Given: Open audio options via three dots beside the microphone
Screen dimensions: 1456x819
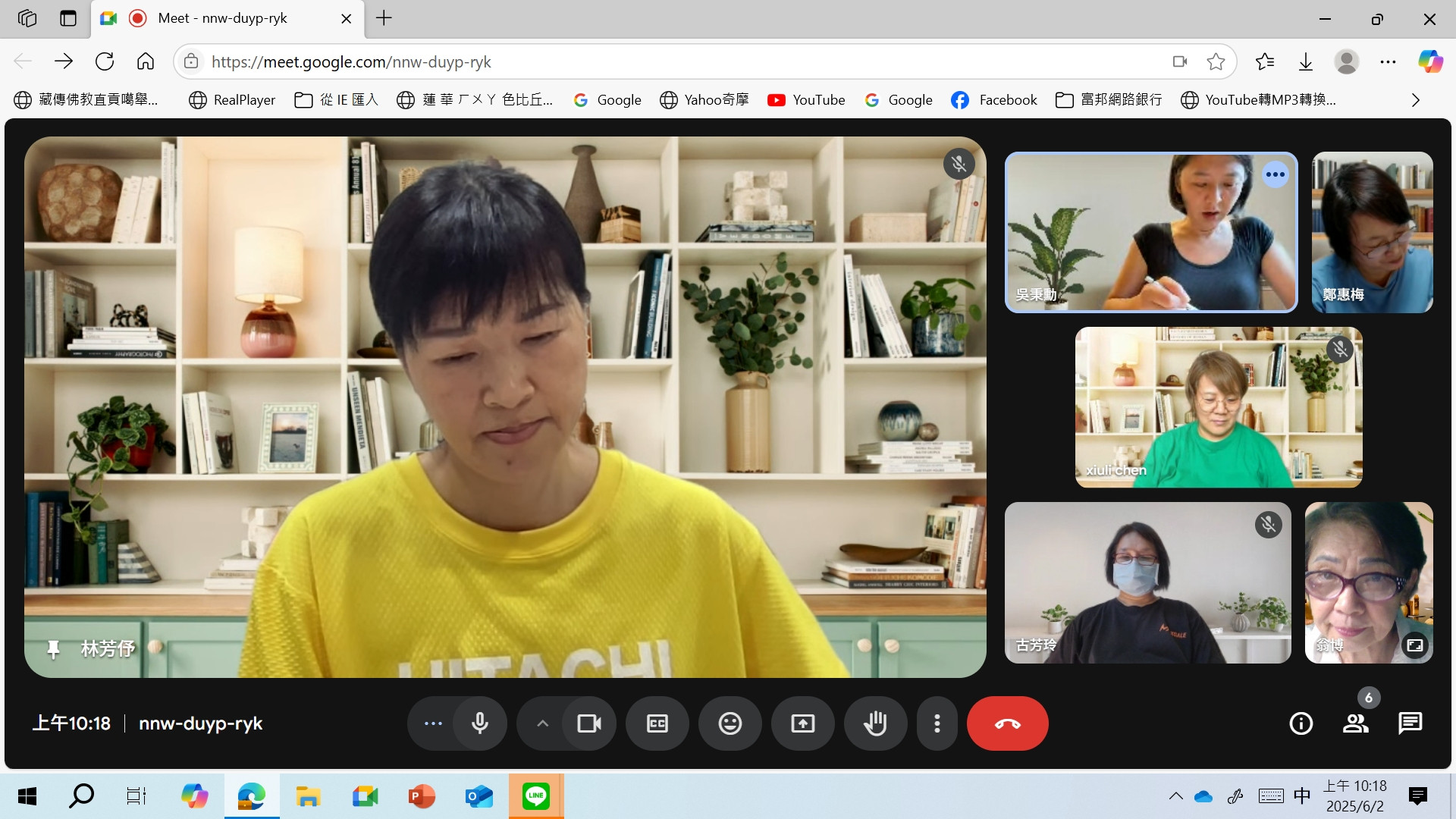Looking at the screenshot, I should pos(433,723).
